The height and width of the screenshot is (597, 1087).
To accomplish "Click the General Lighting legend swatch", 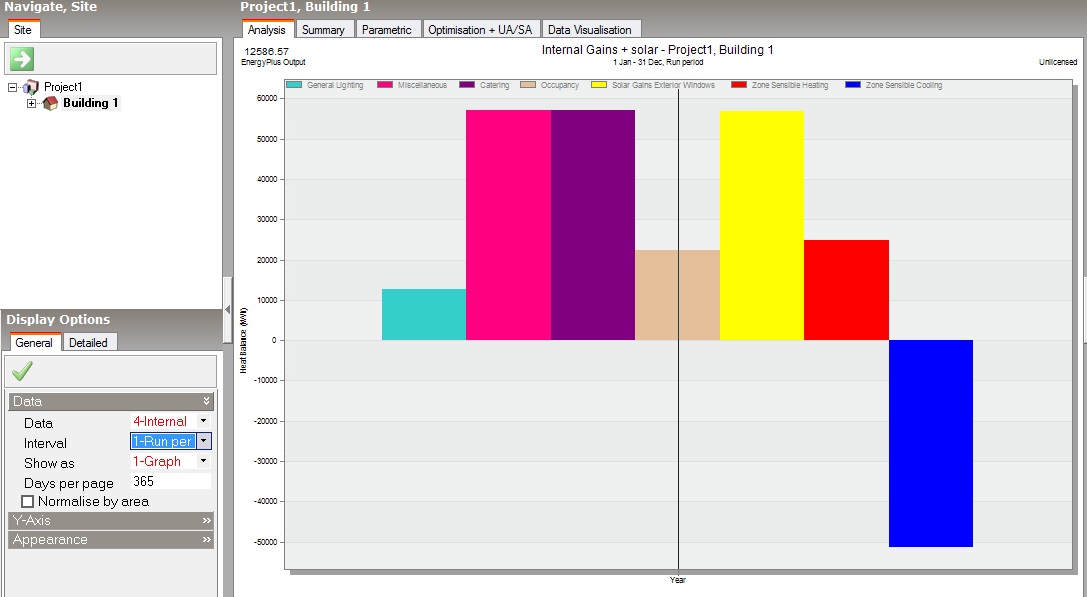I will pos(293,85).
